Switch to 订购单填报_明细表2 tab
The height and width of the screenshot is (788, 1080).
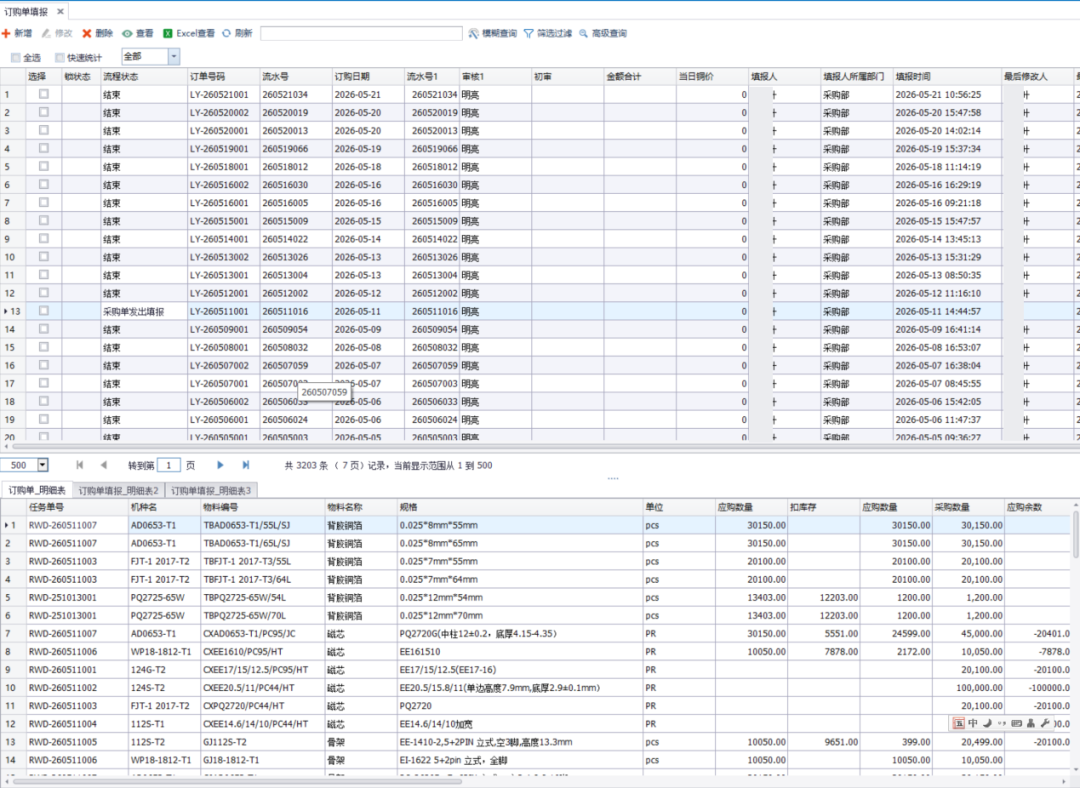118,490
